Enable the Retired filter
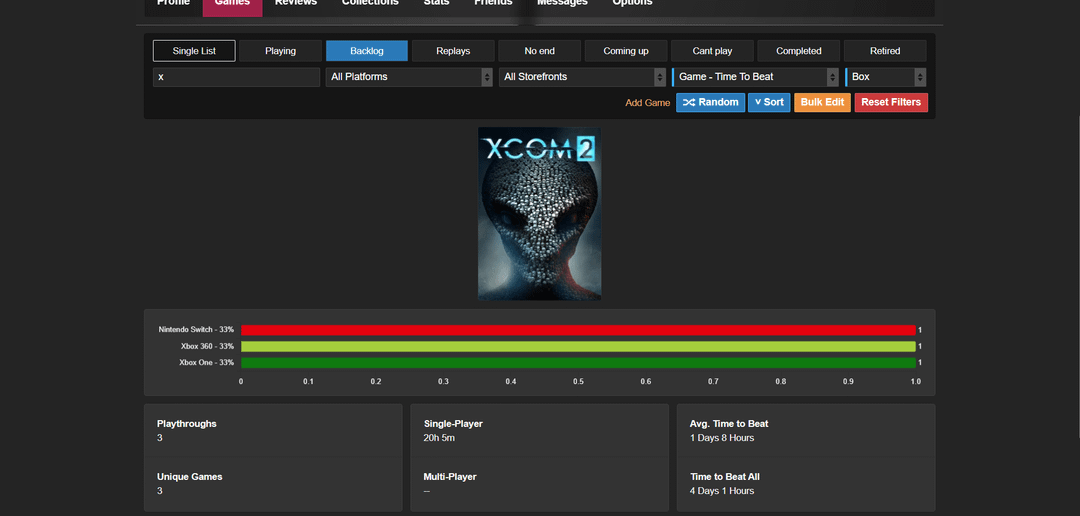Viewport: 1080px width, 516px height. coord(885,51)
